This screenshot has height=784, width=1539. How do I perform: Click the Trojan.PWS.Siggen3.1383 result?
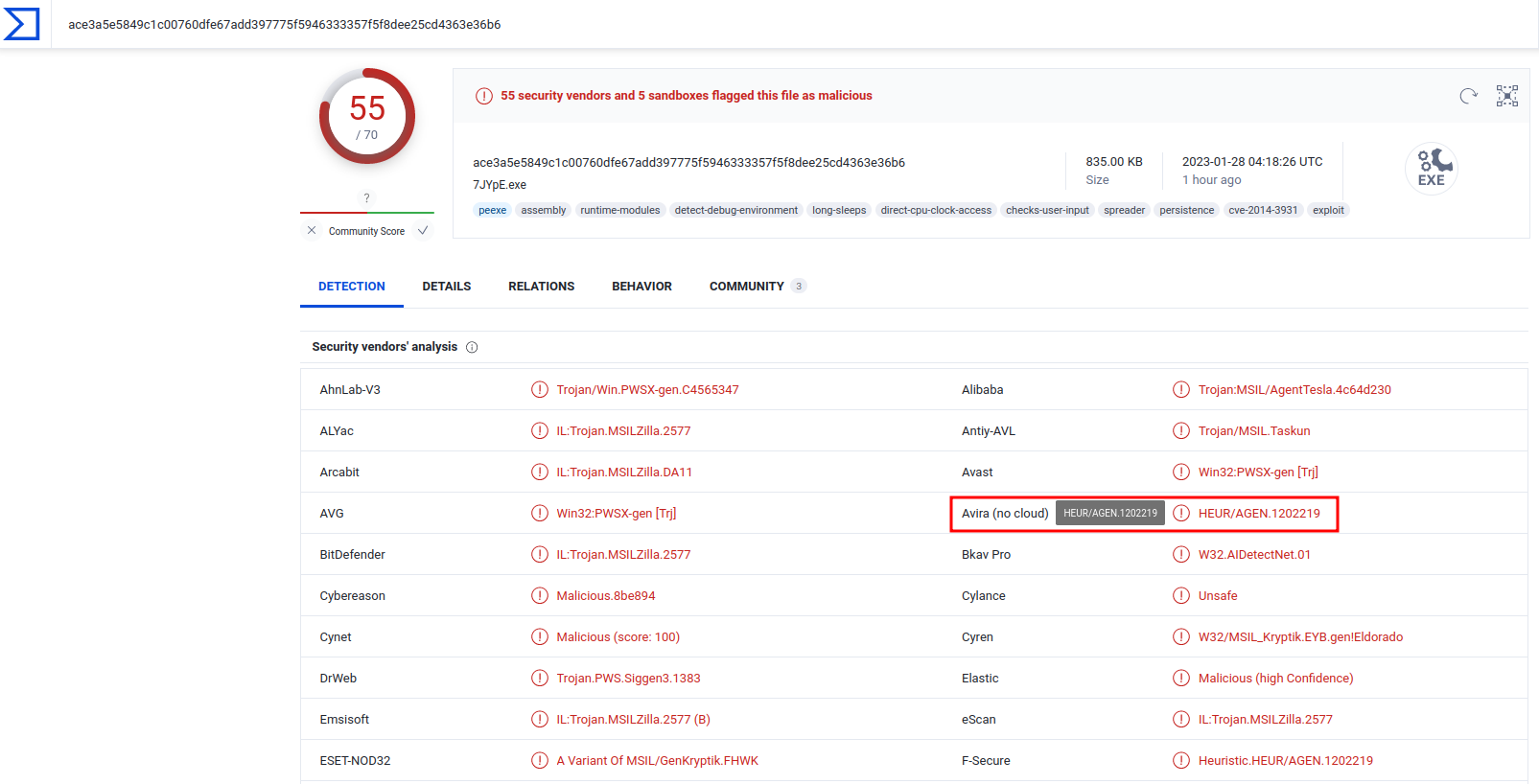(628, 679)
